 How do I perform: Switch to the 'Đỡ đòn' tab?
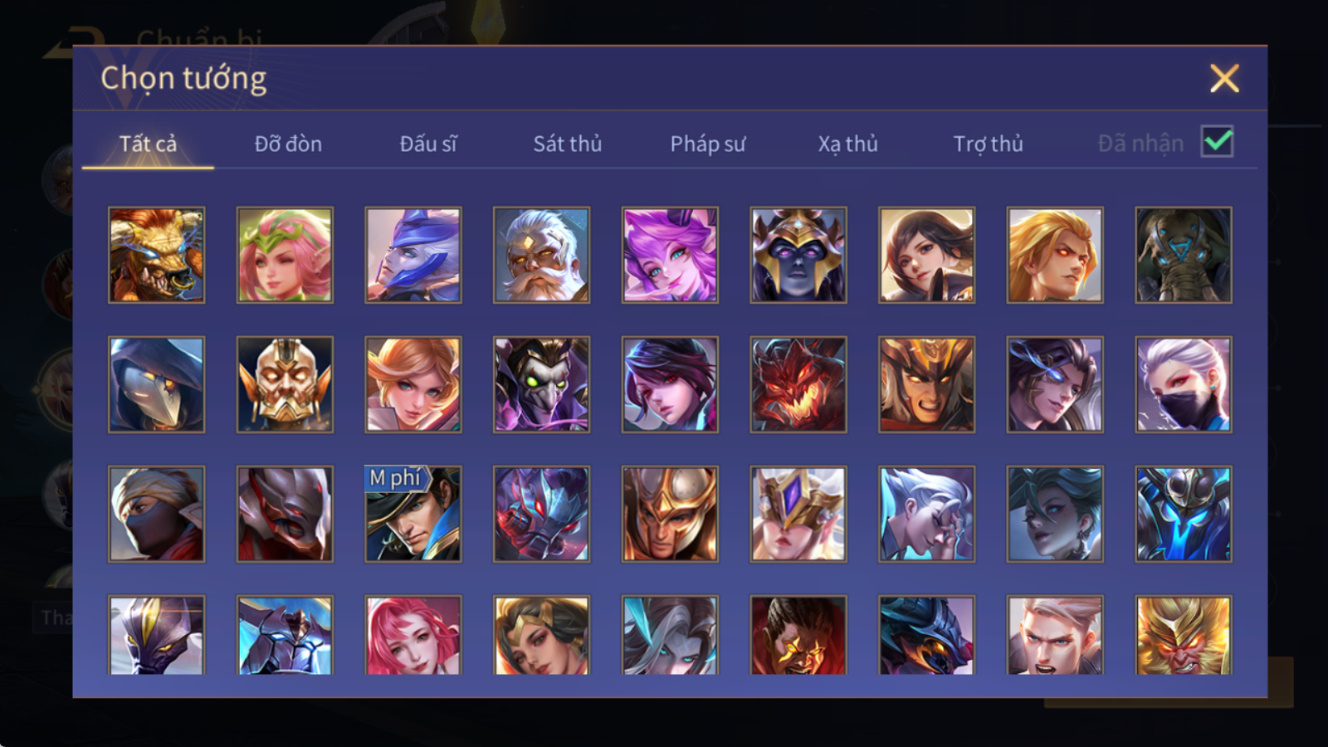[288, 144]
